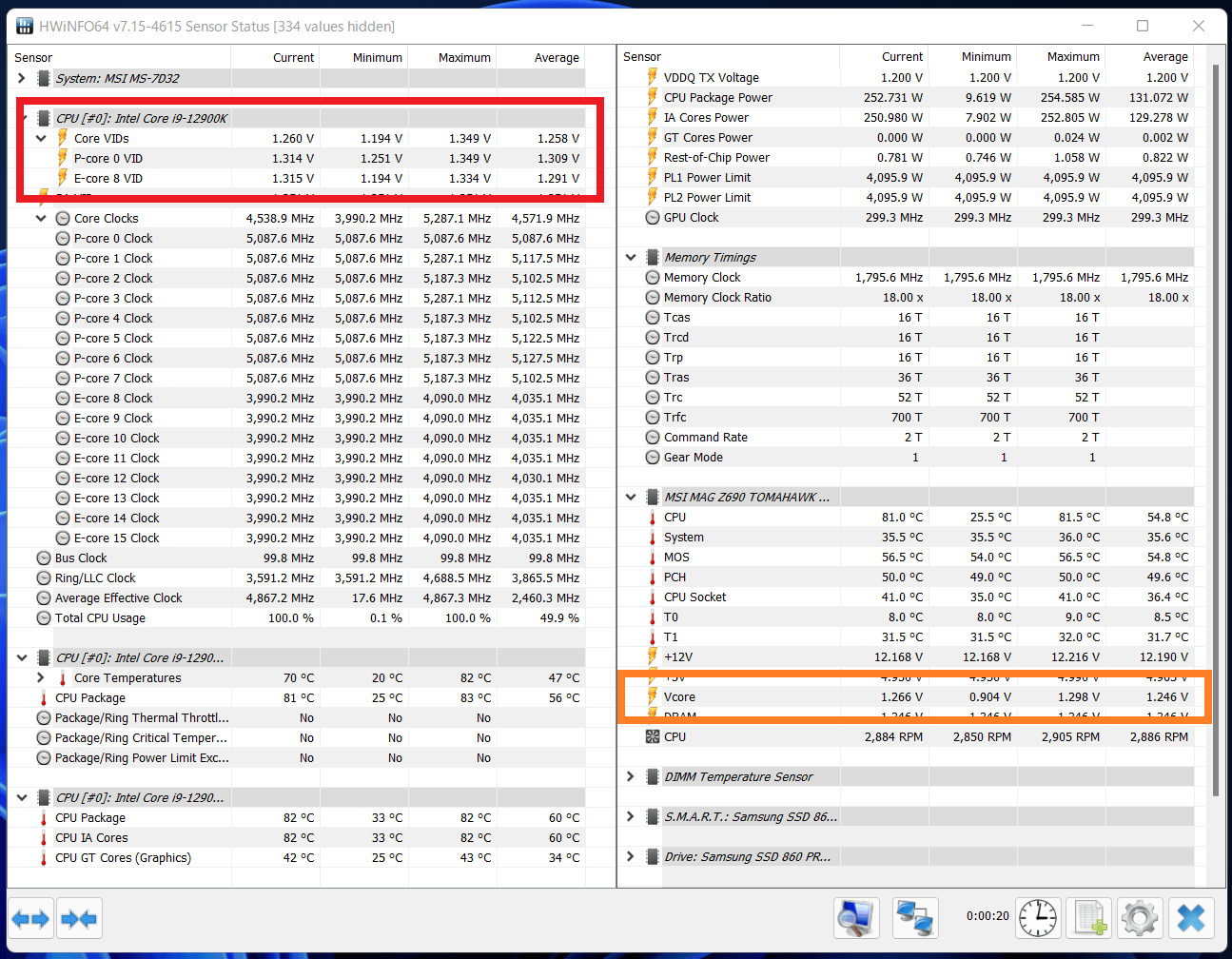Click the motherboard CPU thermometer icon
This screenshot has height=959, width=1232.
click(653, 517)
